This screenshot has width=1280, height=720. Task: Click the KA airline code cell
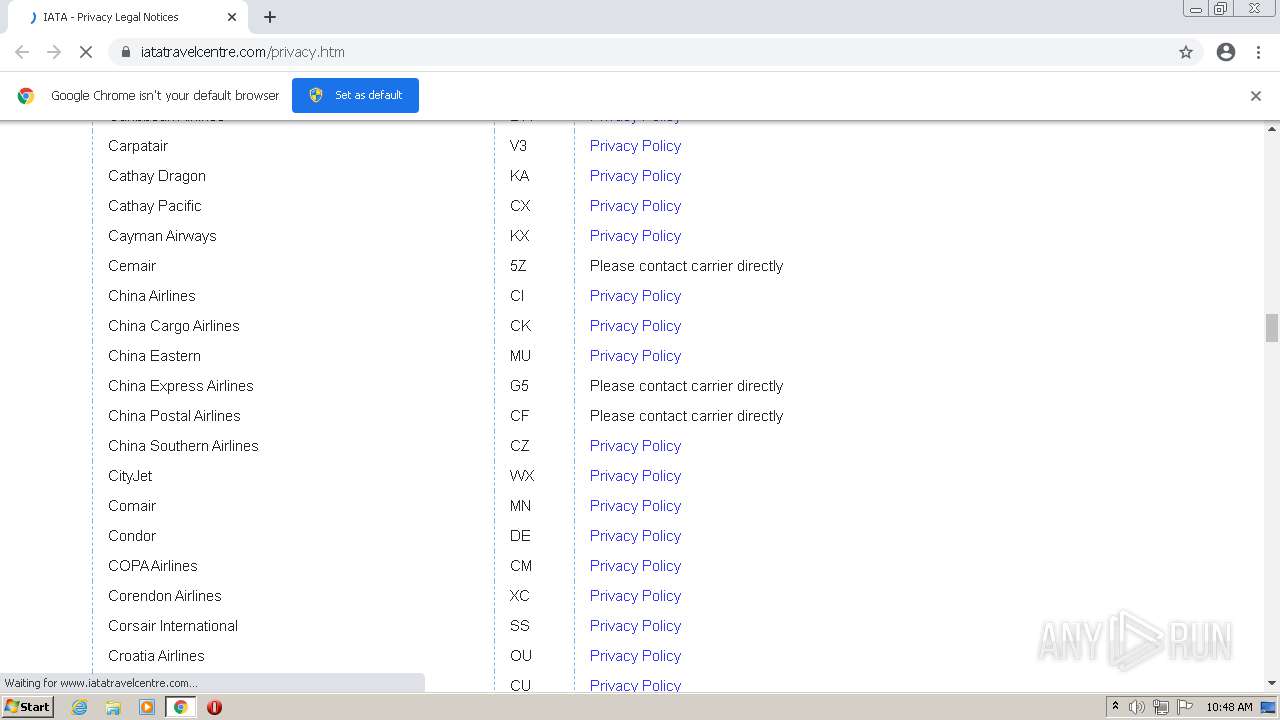[519, 176]
